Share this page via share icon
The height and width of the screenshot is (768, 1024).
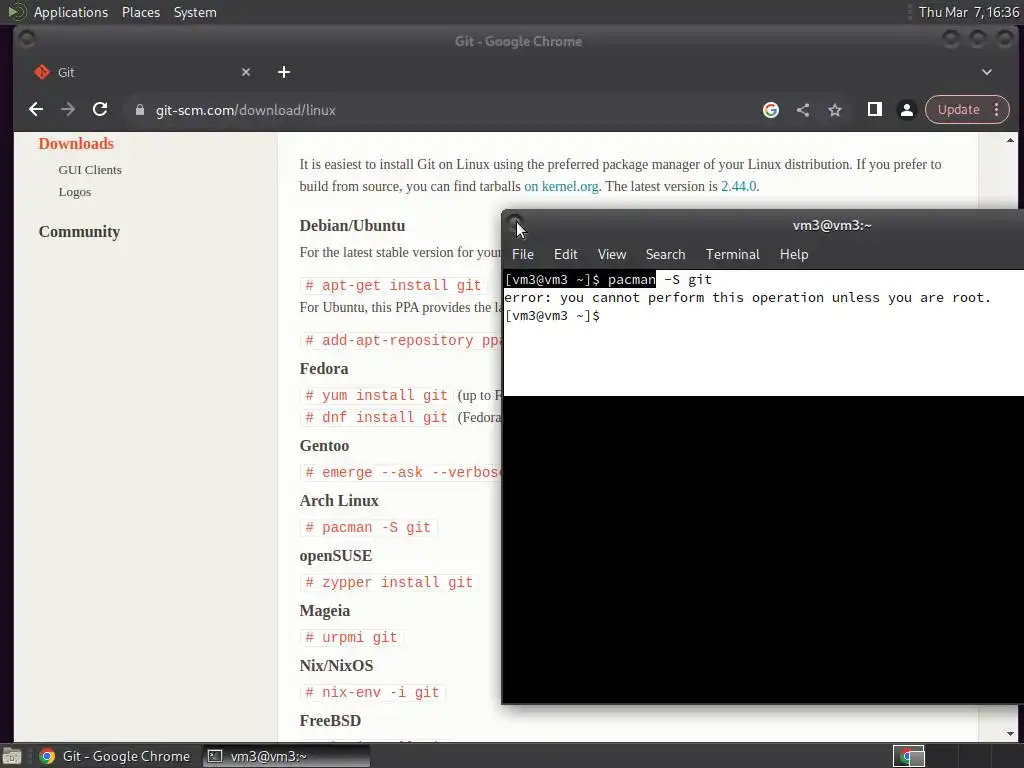(803, 110)
